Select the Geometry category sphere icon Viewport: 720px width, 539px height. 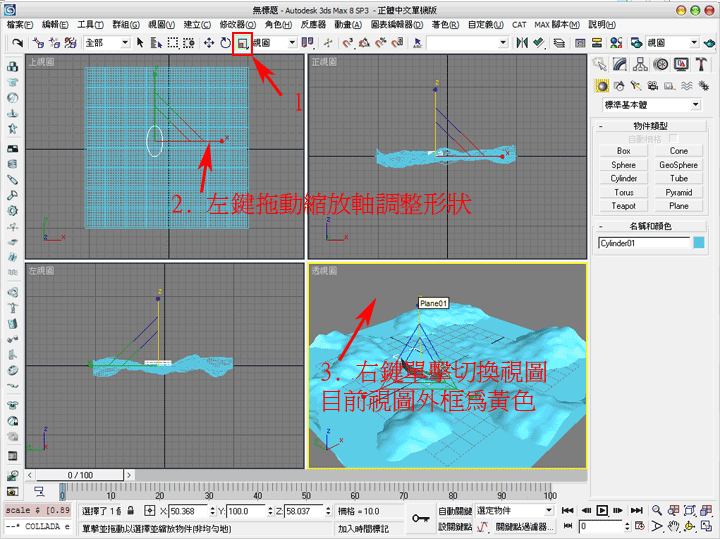pyautogui.click(x=602, y=86)
